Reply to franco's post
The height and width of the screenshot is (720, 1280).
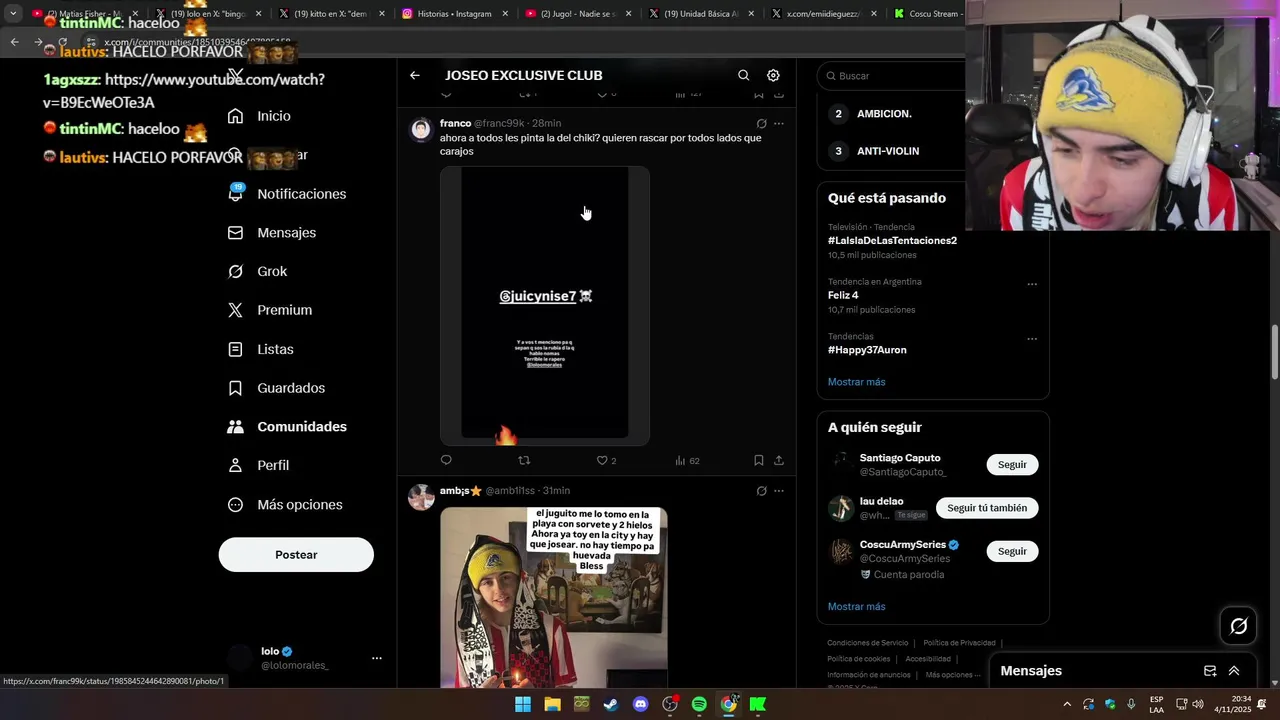(x=446, y=460)
